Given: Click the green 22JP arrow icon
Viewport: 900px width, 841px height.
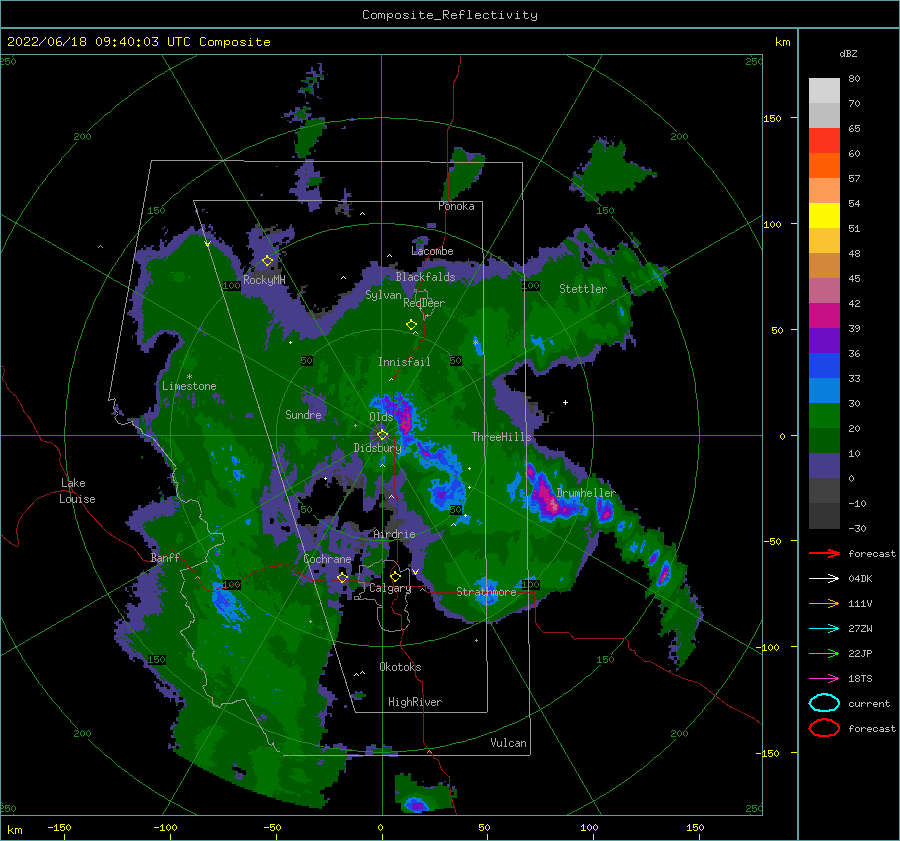Looking at the screenshot, I should click(824, 653).
